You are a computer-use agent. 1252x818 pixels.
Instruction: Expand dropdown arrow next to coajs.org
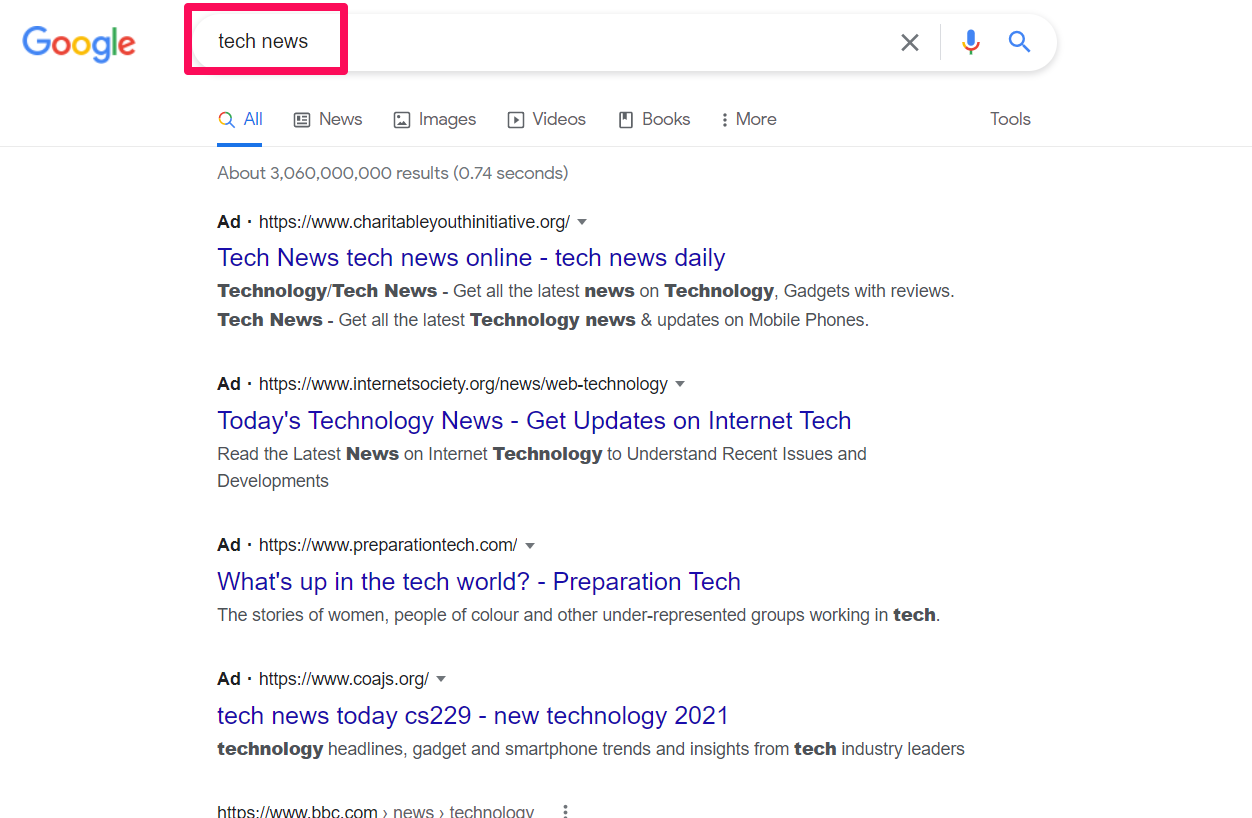pos(441,679)
